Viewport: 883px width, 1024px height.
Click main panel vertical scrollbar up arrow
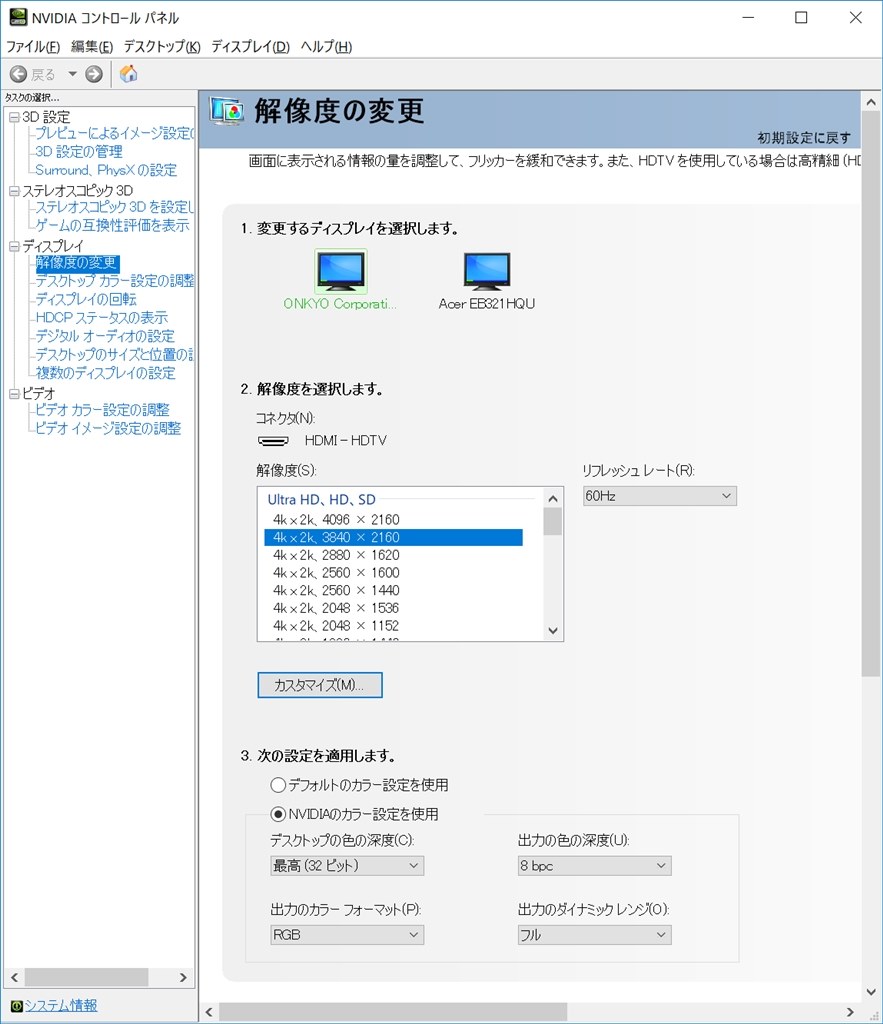click(x=871, y=102)
